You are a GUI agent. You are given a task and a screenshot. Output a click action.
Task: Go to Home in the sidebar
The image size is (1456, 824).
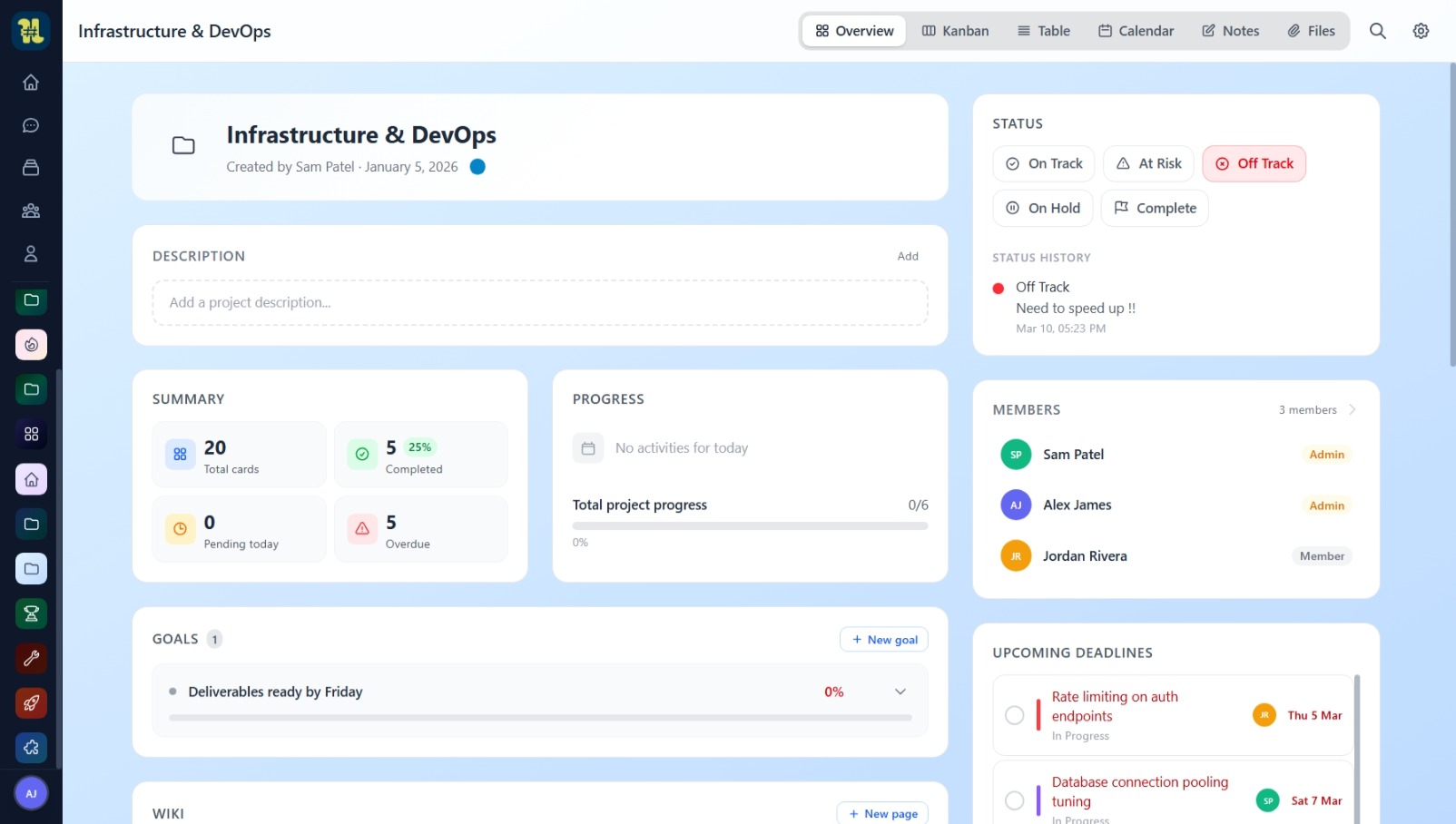(31, 83)
